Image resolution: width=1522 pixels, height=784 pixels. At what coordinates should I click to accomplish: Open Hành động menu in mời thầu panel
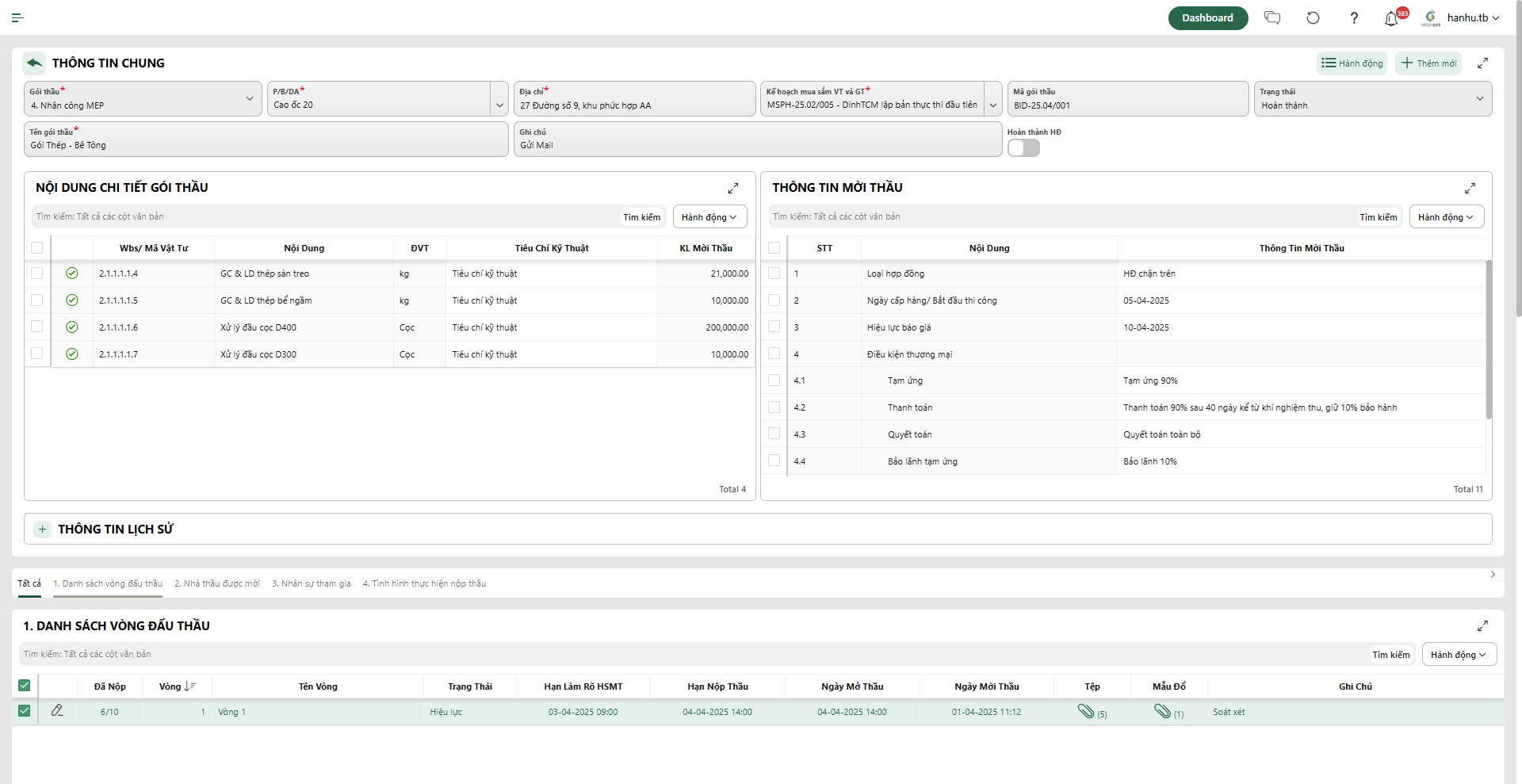click(x=1446, y=217)
